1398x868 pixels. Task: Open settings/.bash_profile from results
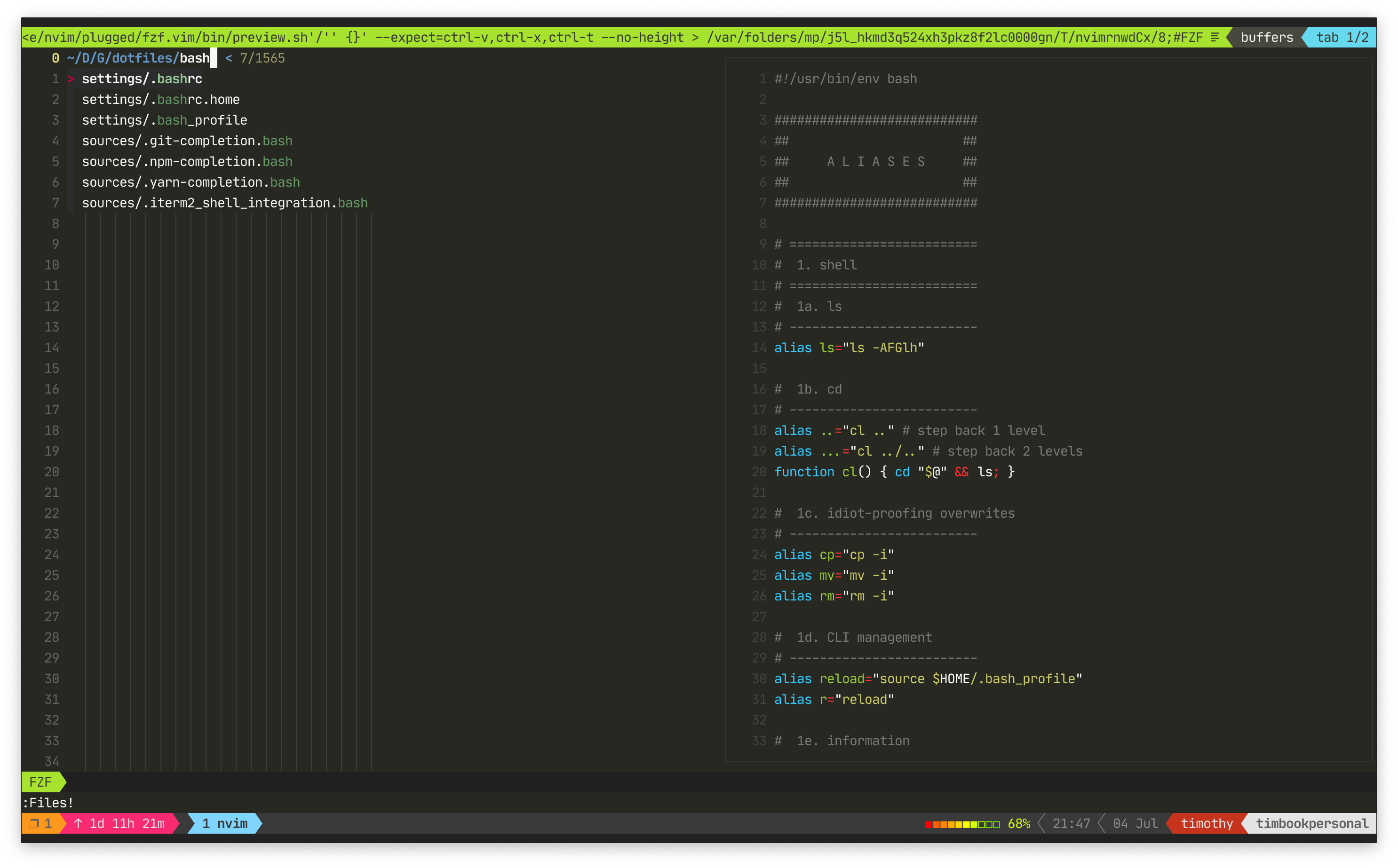(x=164, y=120)
